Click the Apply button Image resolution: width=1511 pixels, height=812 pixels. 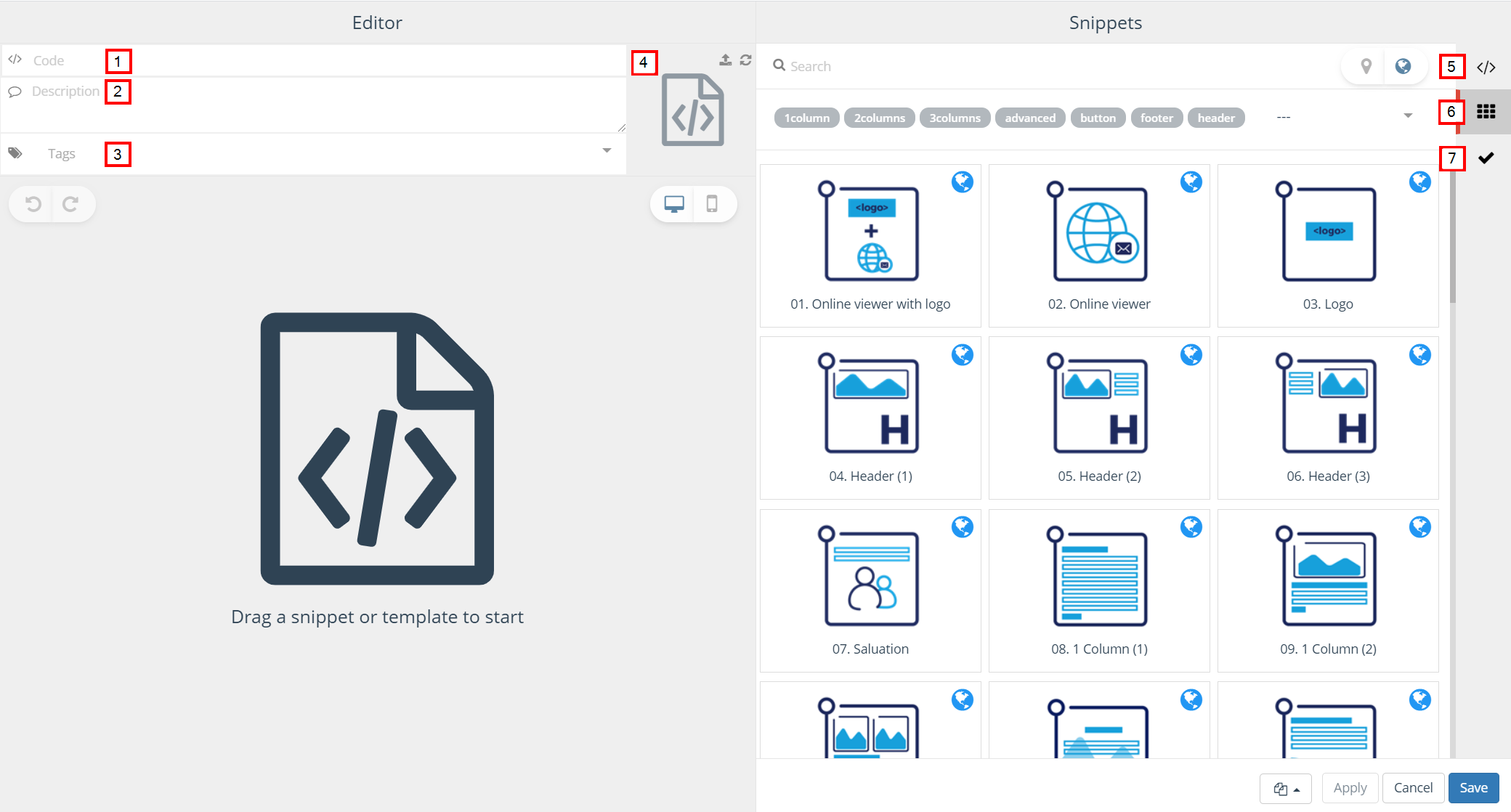click(1350, 788)
